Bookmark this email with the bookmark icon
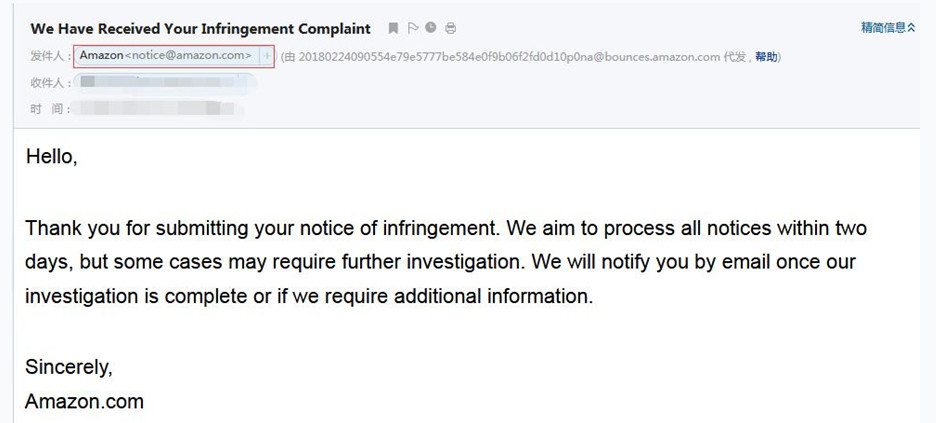This screenshot has height=423, width=936. click(x=393, y=28)
